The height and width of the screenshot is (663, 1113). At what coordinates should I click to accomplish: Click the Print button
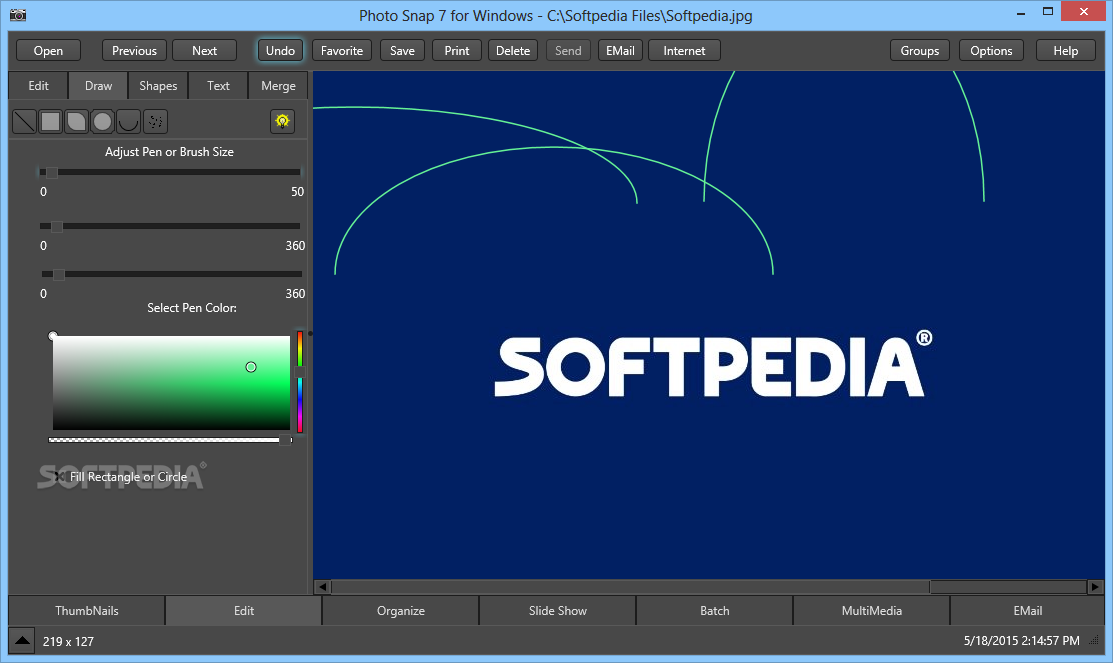click(x=456, y=50)
